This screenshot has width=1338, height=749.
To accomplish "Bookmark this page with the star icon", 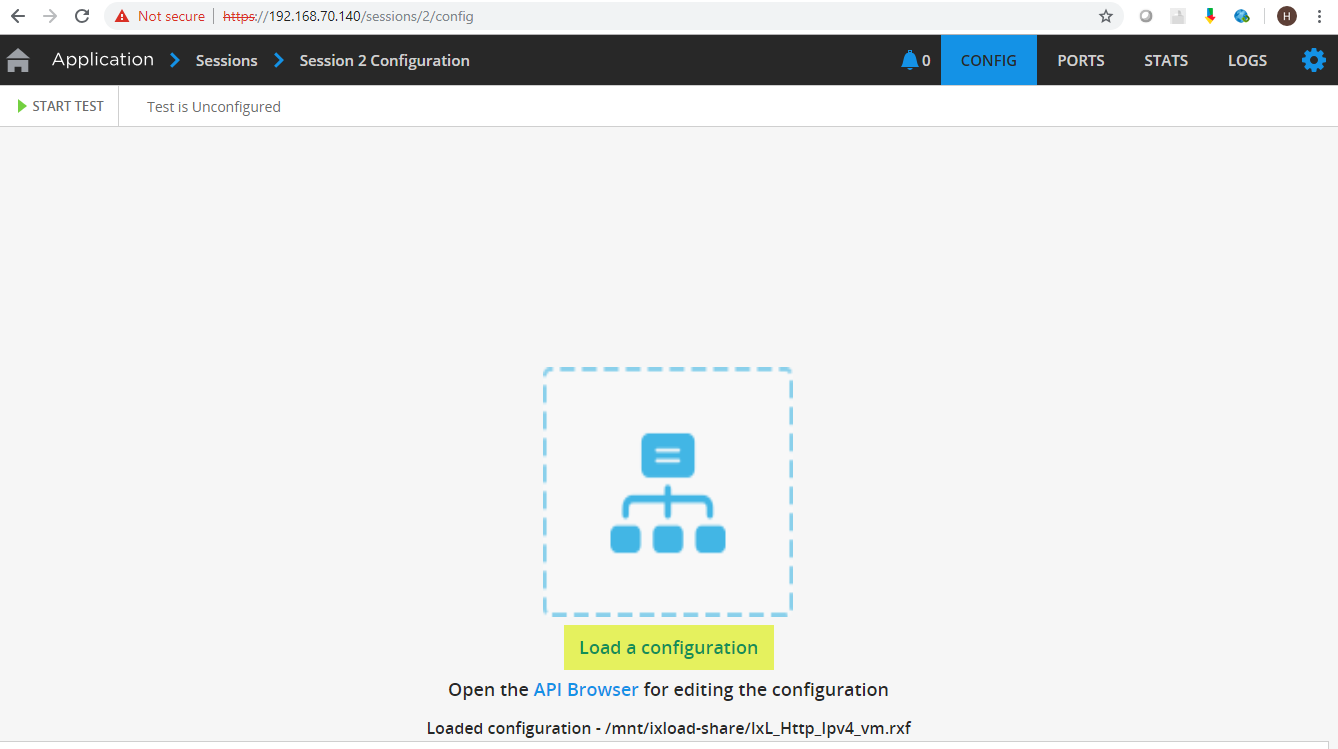I will pyautogui.click(x=1105, y=16).
